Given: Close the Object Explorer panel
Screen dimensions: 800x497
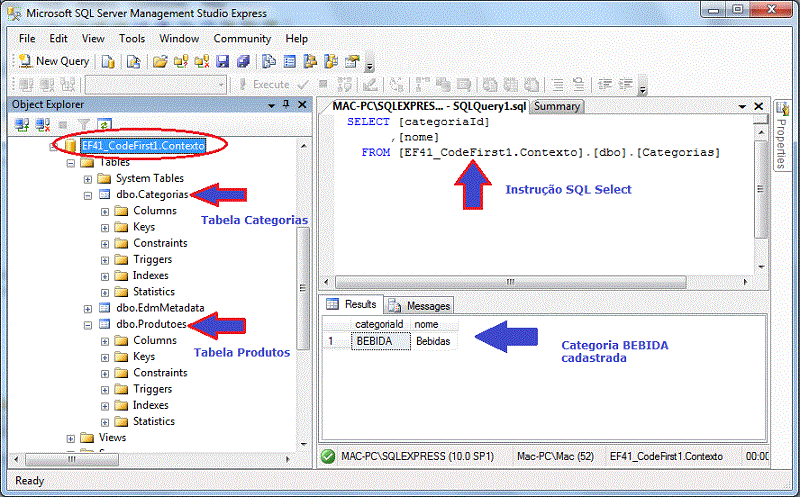Looking at the screenshot, I should pyautogui.click(x=302, y=105).
